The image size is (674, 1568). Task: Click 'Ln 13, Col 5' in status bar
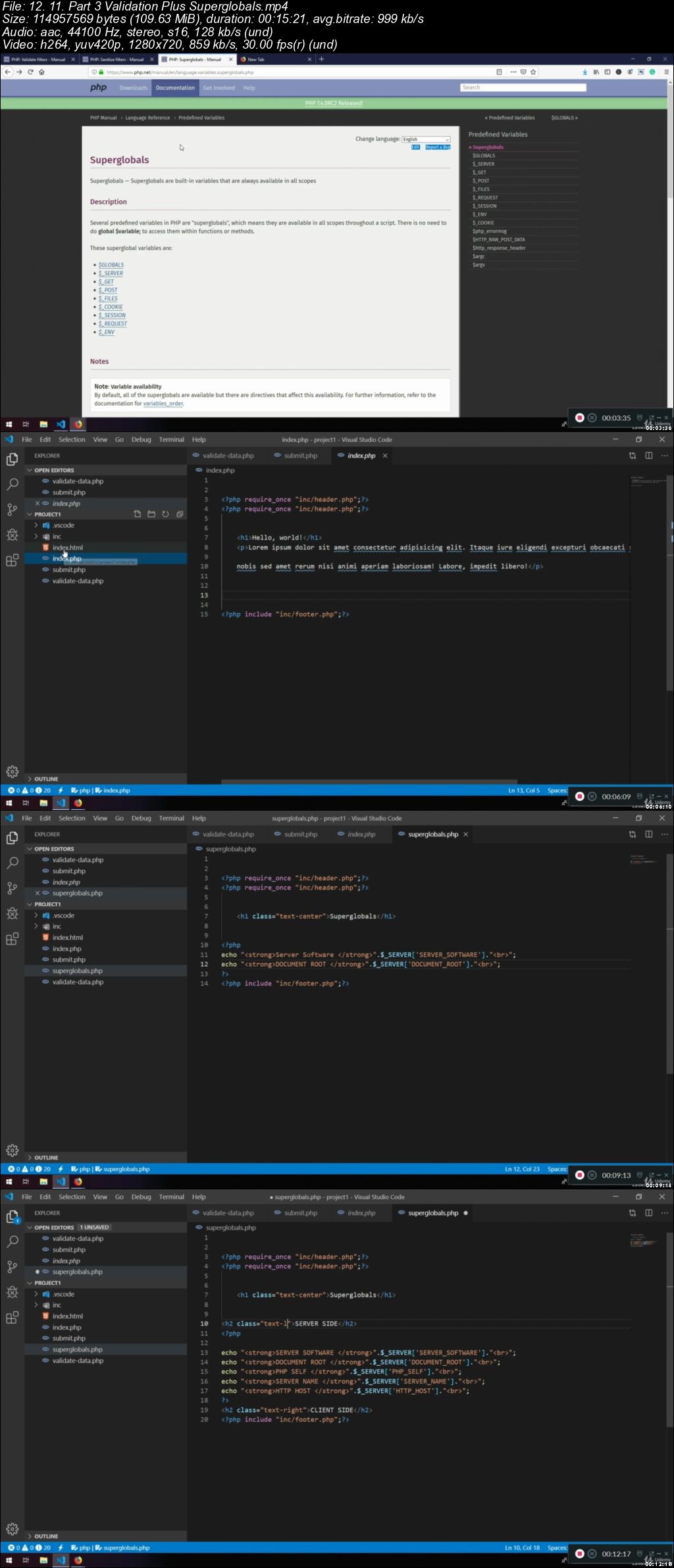523,790
